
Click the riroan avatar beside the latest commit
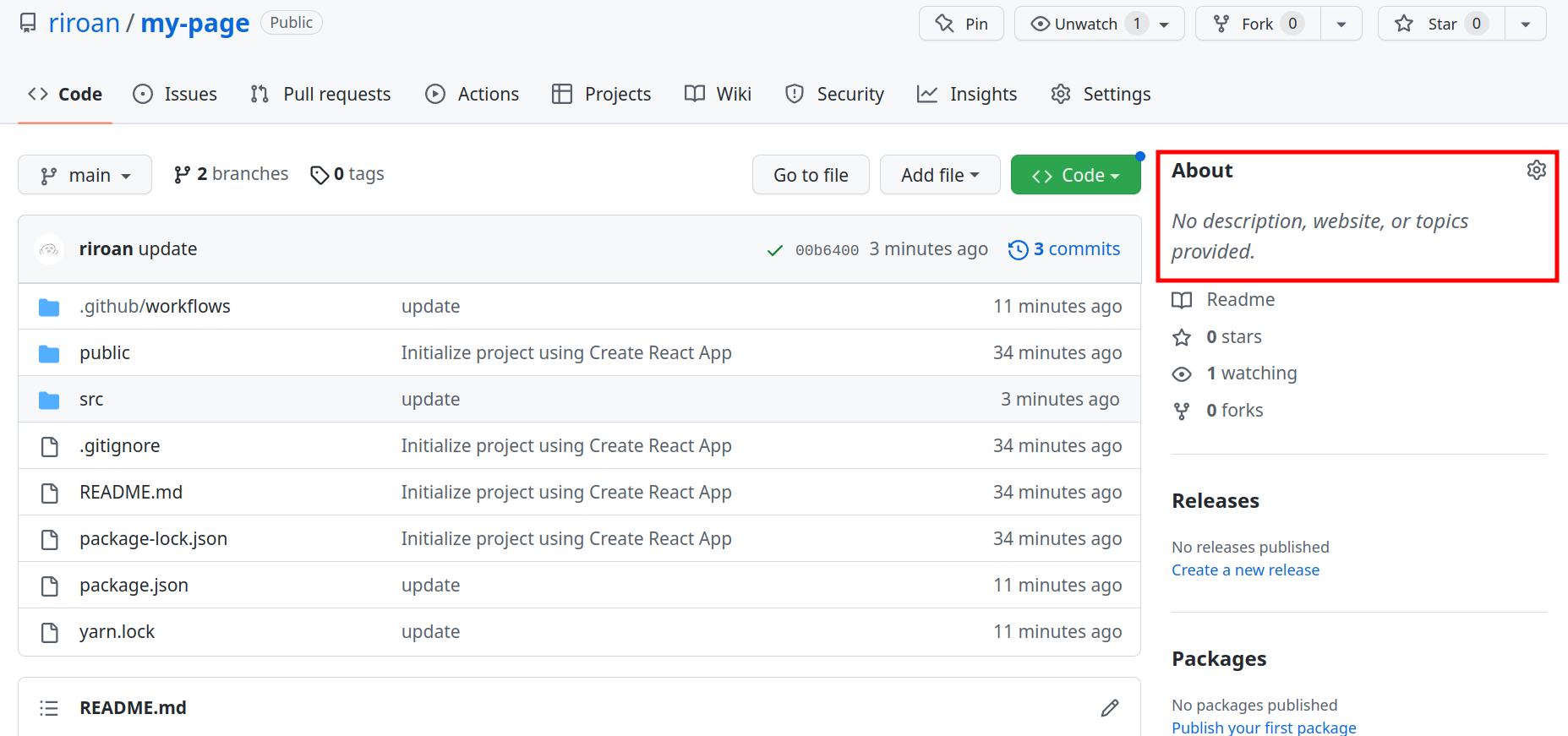(x=50, y=249)
